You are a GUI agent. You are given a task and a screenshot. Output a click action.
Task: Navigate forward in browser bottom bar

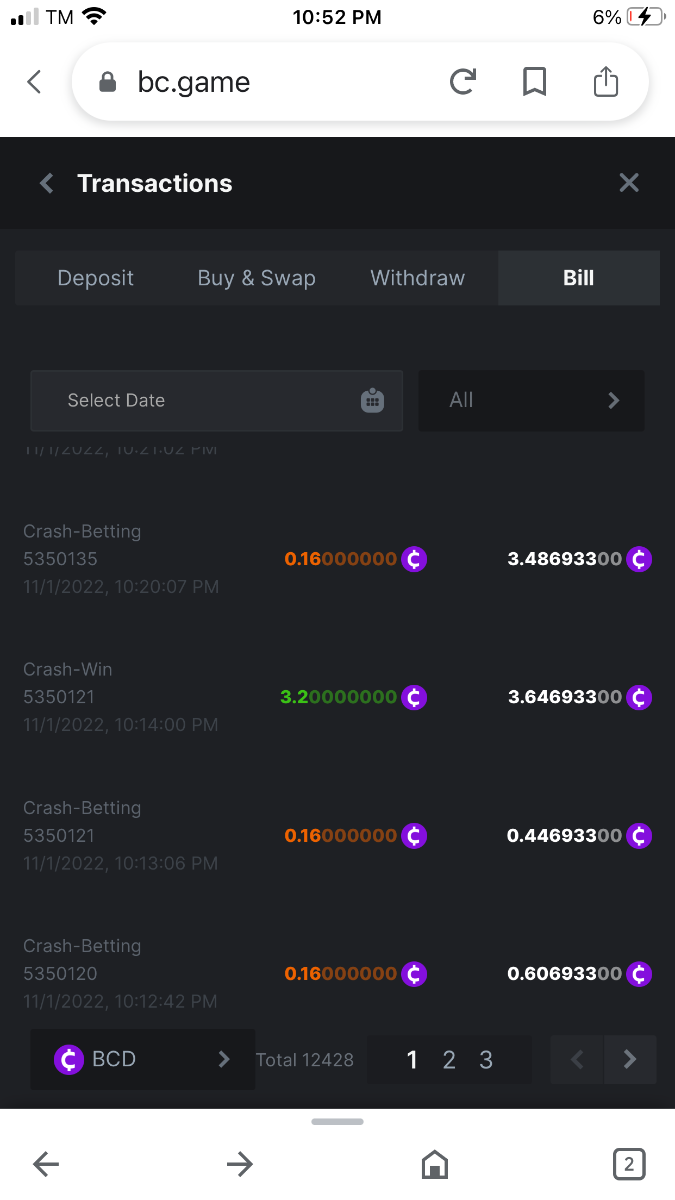coord(240,1164)
